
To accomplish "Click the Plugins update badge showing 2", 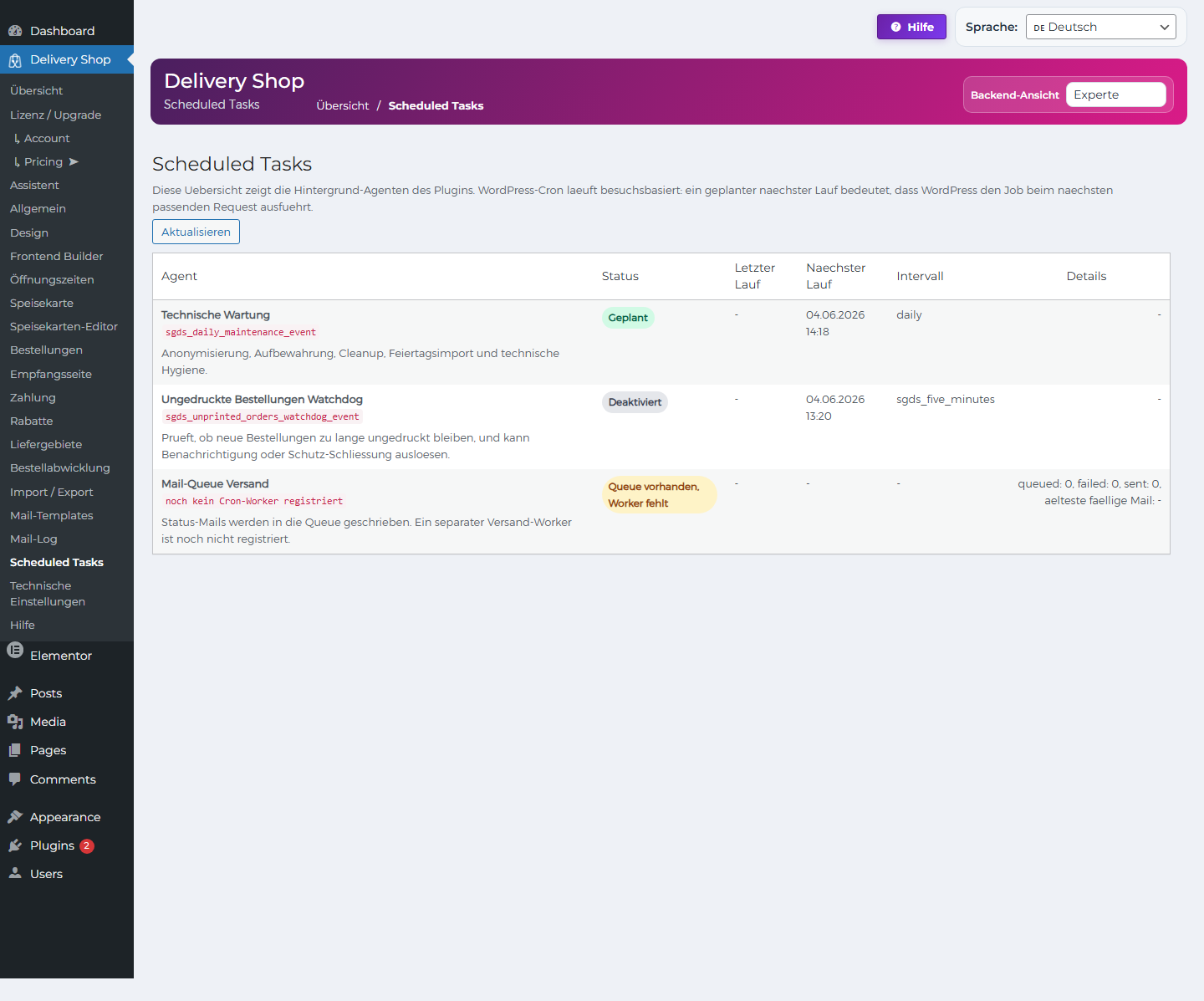I will tap(87, 845).
